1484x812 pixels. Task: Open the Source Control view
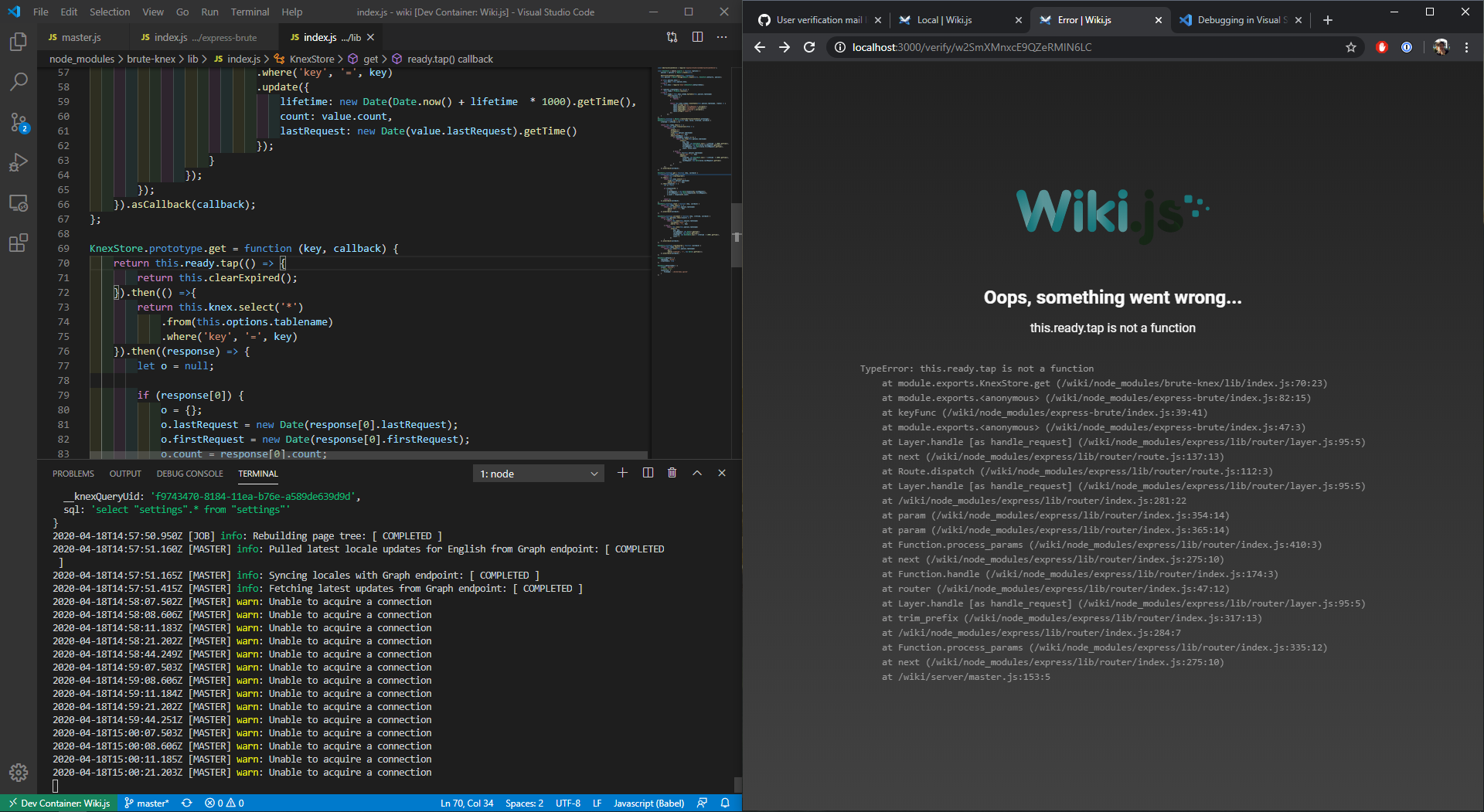point(19,122)
